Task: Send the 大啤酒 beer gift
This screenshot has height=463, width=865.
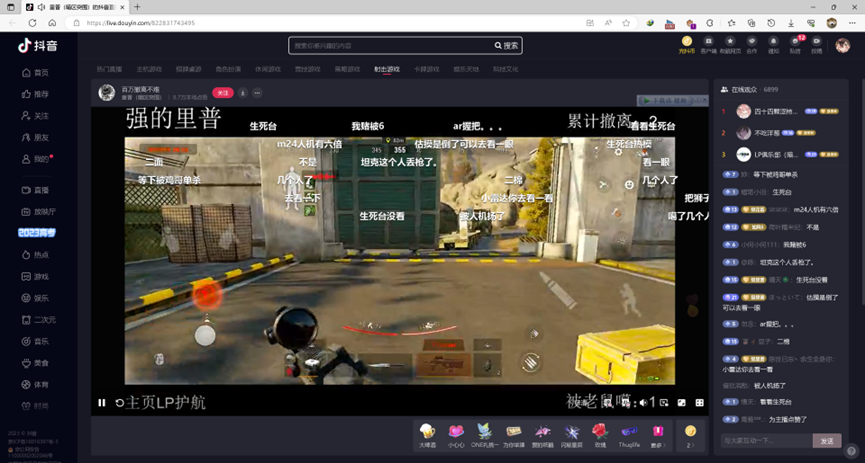Action: [x=427, y=435]
